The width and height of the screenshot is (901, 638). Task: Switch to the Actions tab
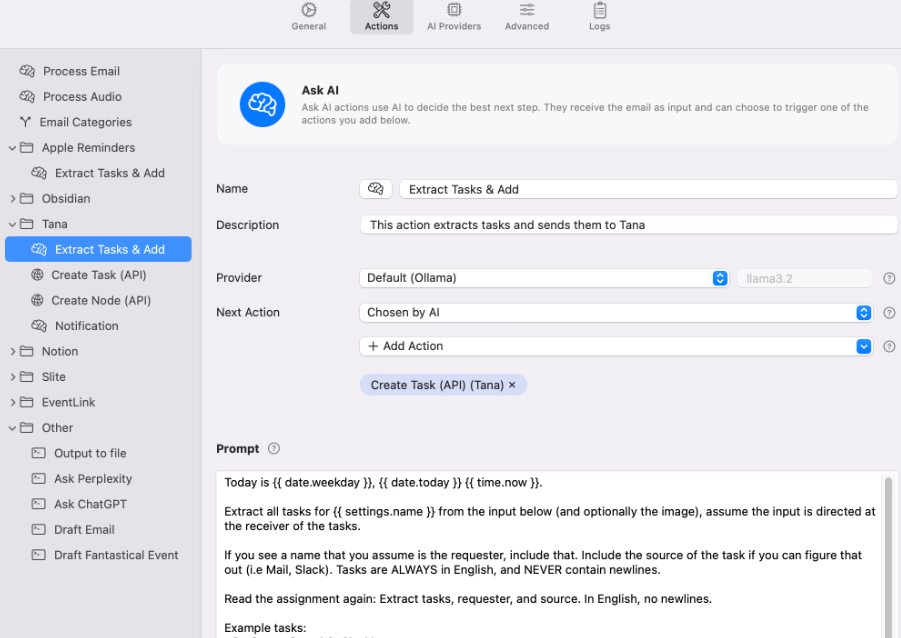click(382, 17)
